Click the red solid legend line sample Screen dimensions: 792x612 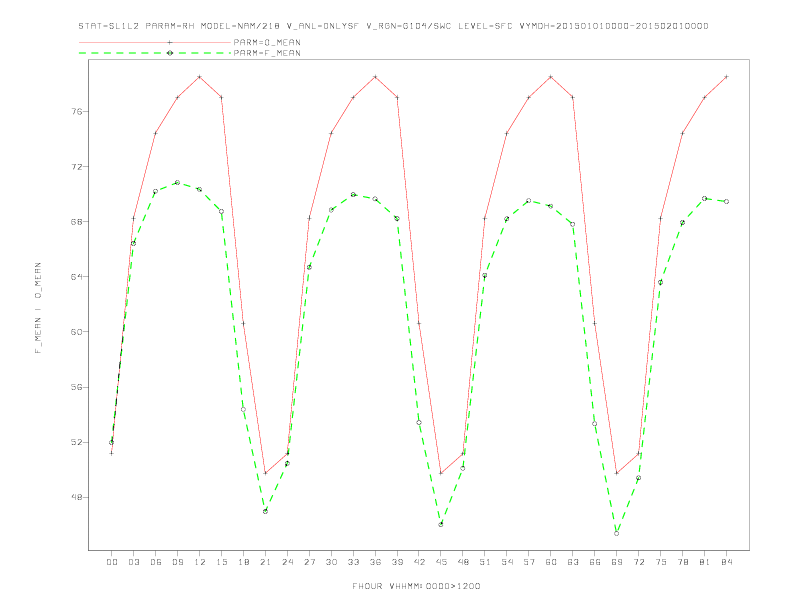(155, 42)
